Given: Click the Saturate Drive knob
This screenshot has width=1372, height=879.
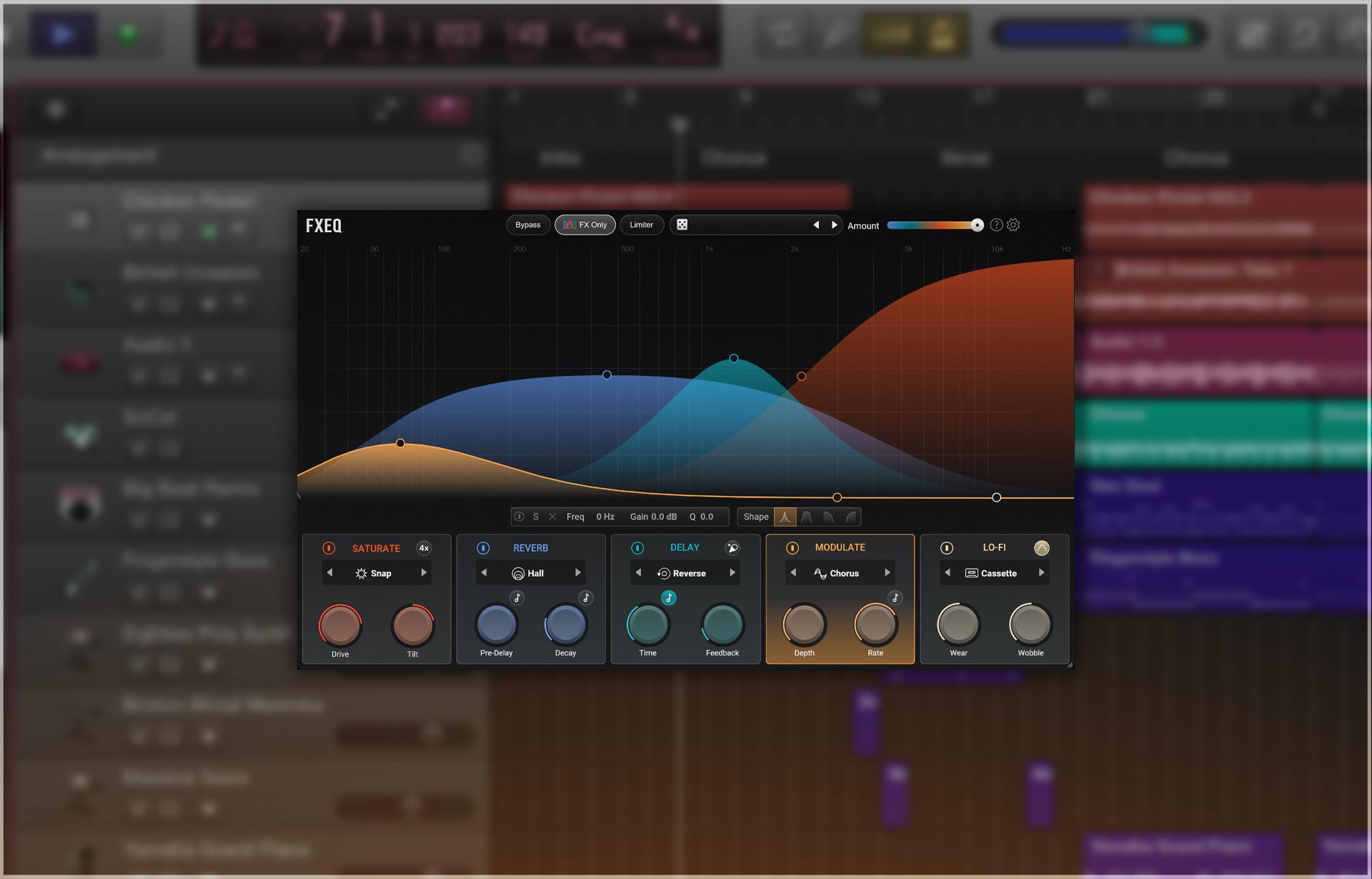Looking at the screenshot, I should (x=340, y=626).
